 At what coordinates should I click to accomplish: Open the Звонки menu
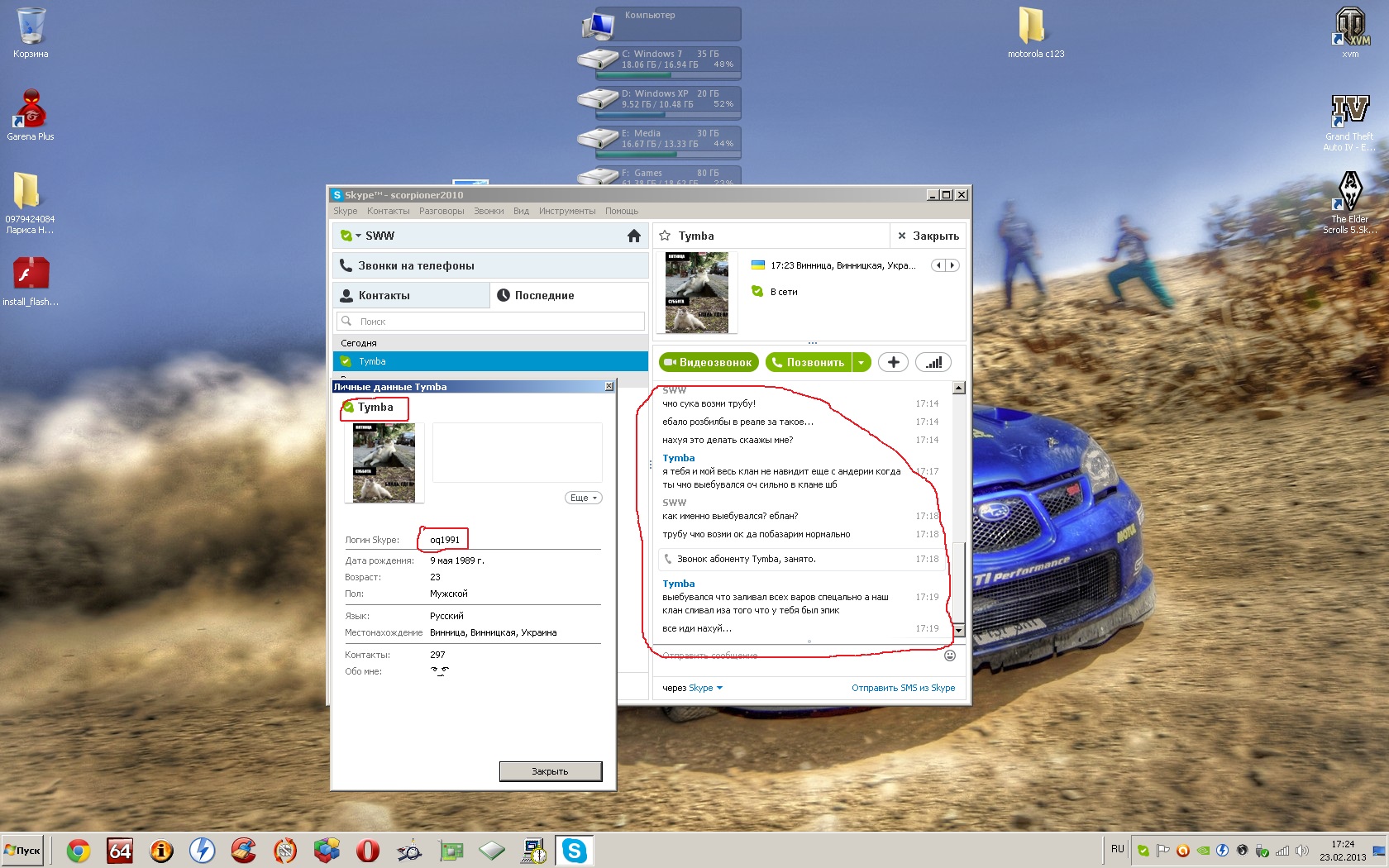point(489,211)
